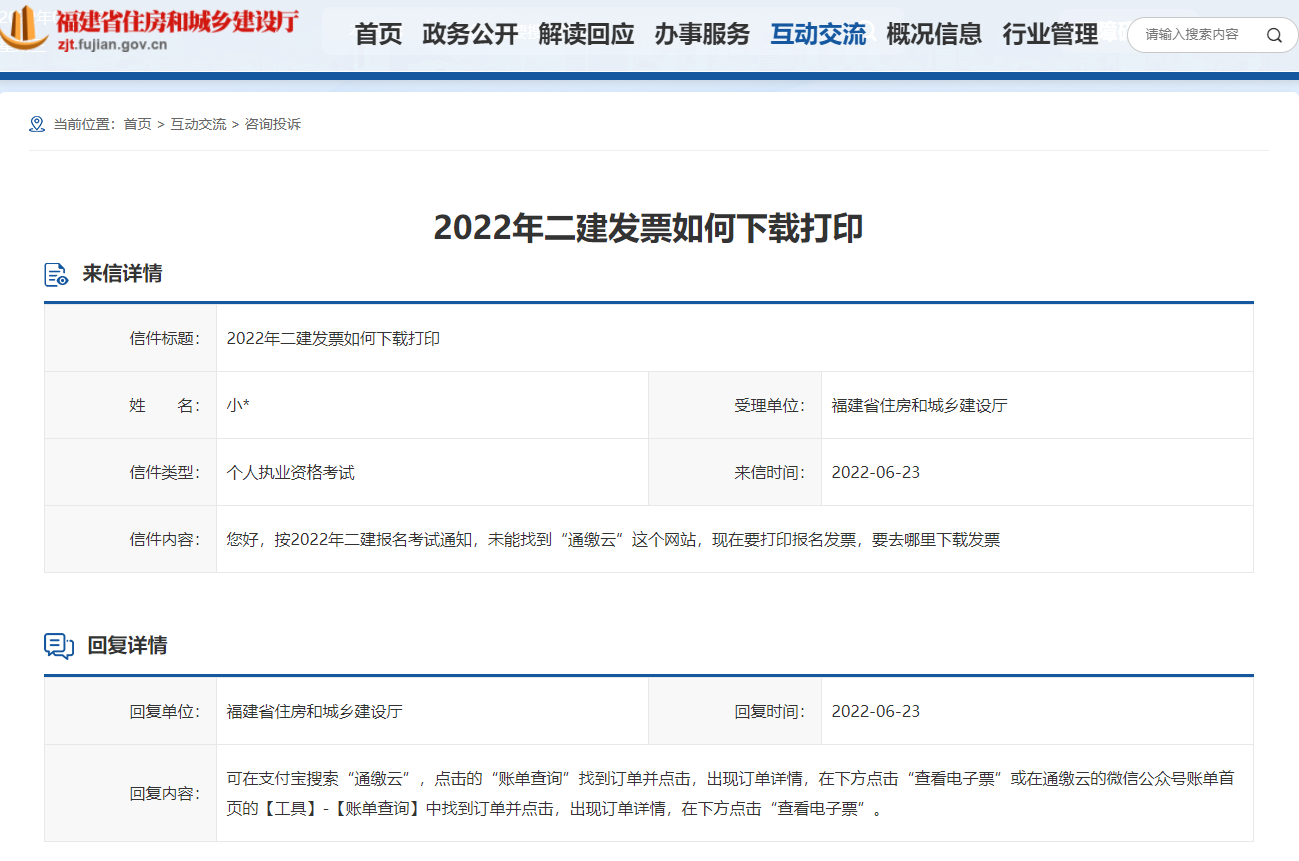The image size is (1299, 861).
Task: Click the 来信详情 document icon
Action: [x=57, y=275]
